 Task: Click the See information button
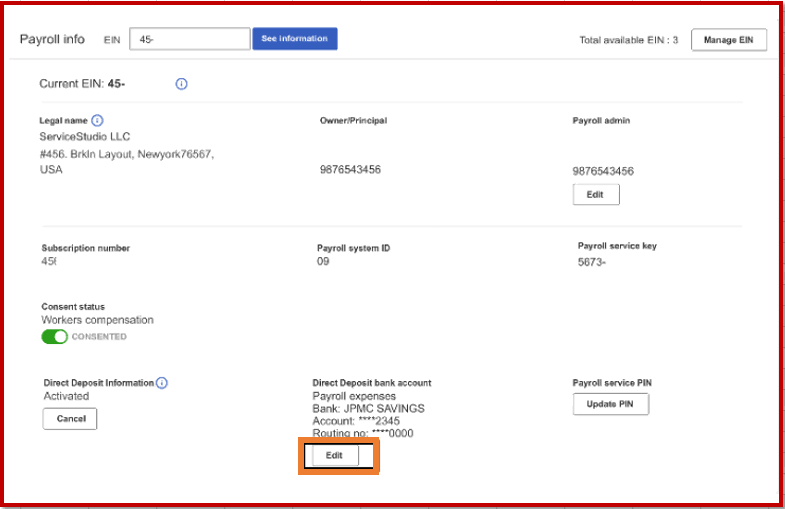coord(295,39)
